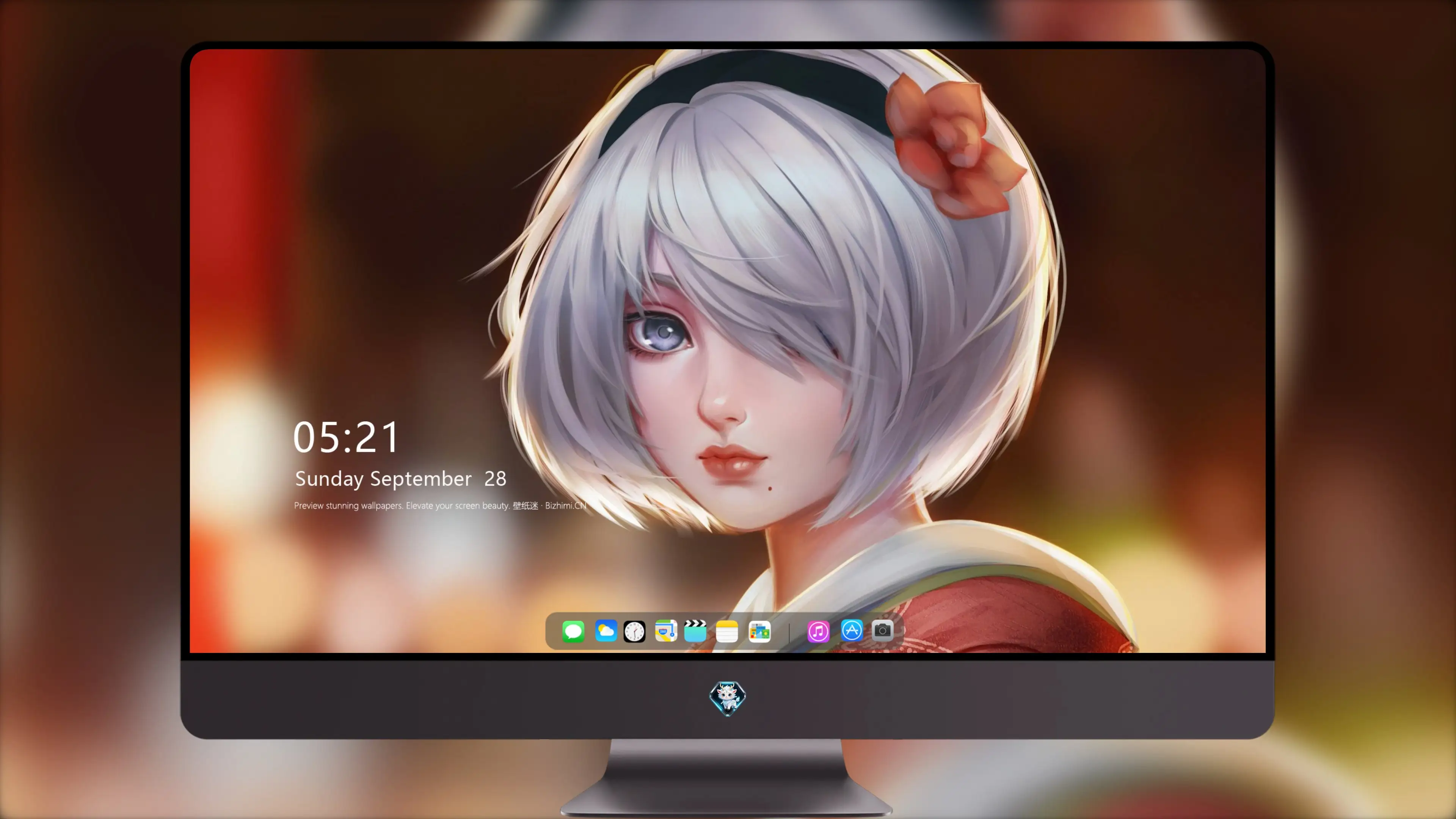Open the Camera app in the dock
This screenshot has height=819, width=1456.
click(882, 630)
